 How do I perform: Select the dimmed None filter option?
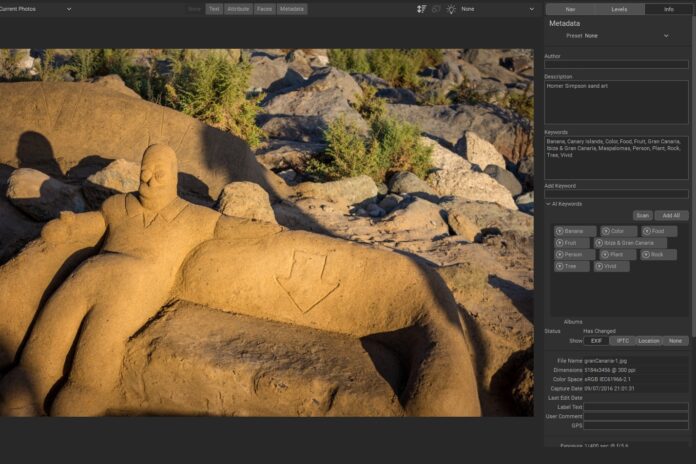[x=194, y=9]
